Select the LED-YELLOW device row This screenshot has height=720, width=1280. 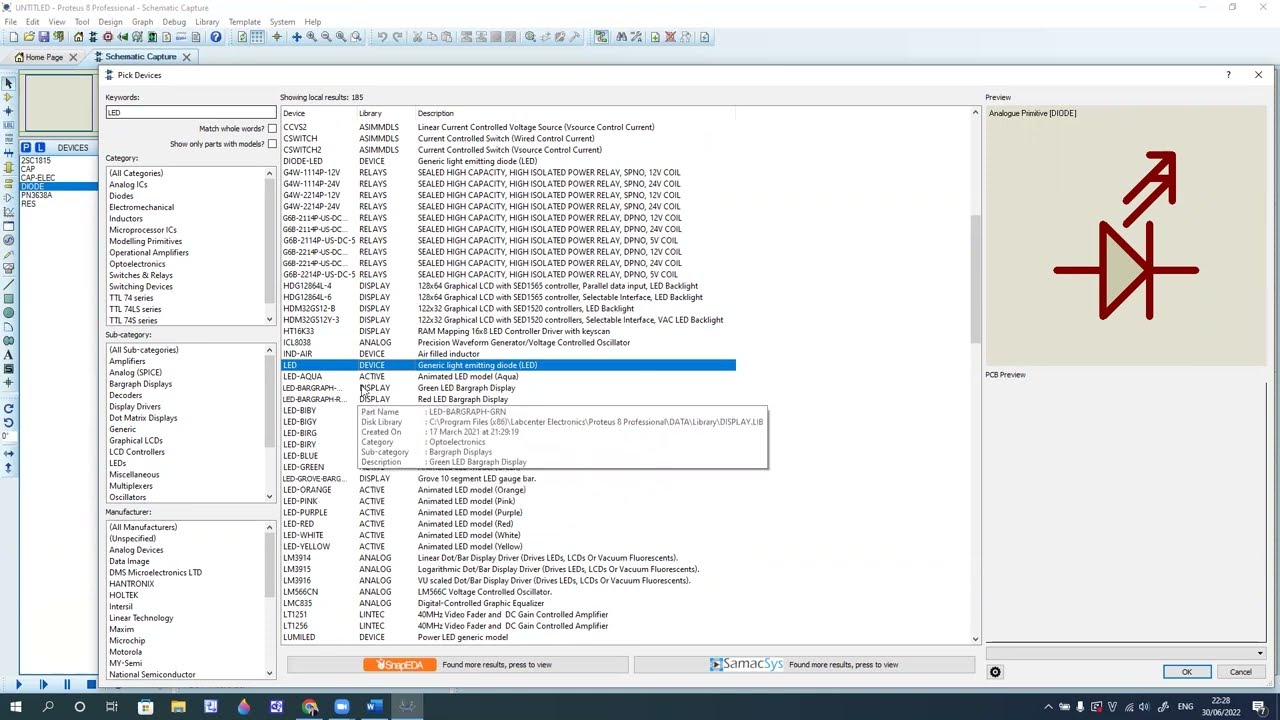[x=508, y=547]
